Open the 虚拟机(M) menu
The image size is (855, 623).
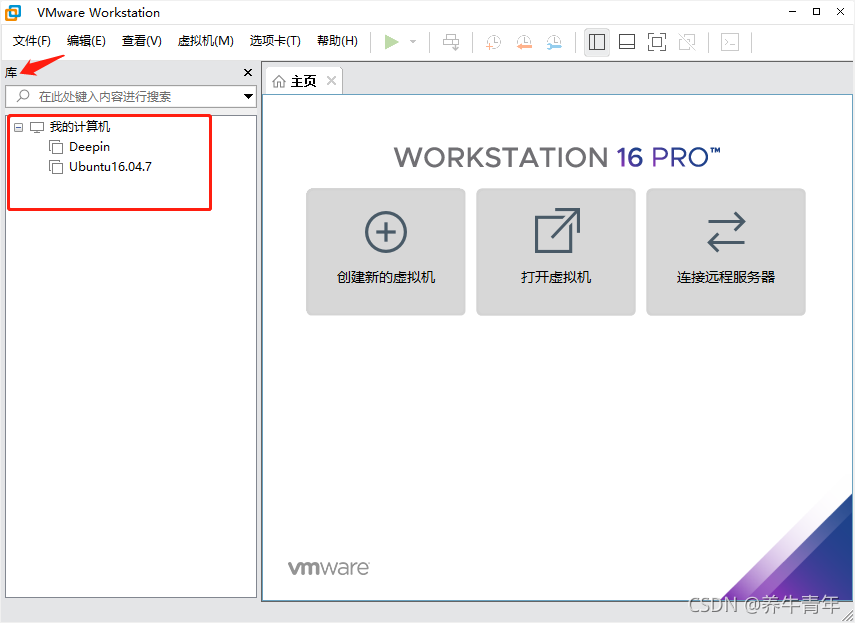(206, 41)
